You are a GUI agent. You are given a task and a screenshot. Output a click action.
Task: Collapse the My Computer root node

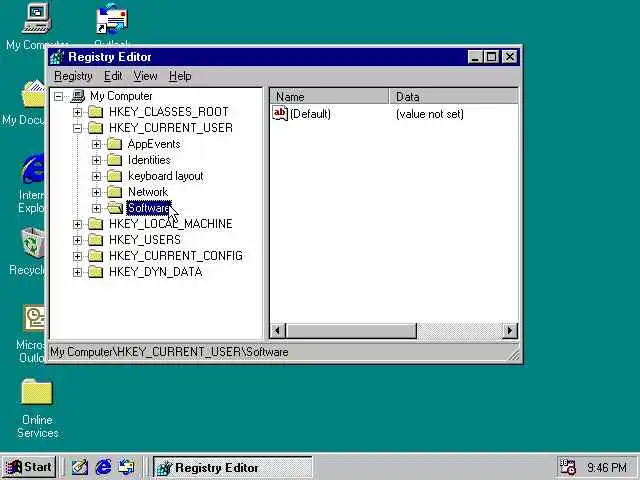(x=58, y=96)
